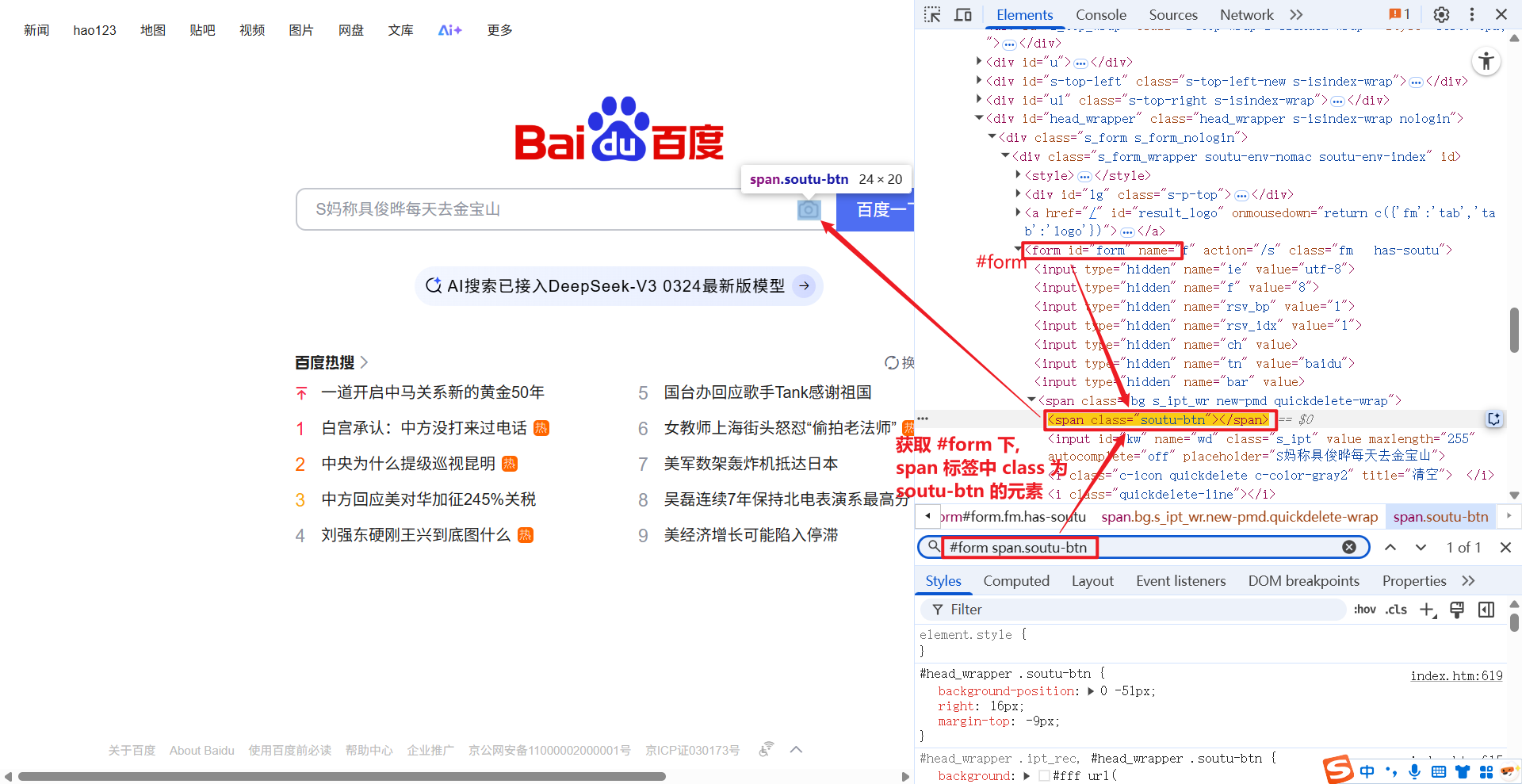Expand the div id="u" node
The height and width of the screenshot is (784, 1522).
[979, 61]
